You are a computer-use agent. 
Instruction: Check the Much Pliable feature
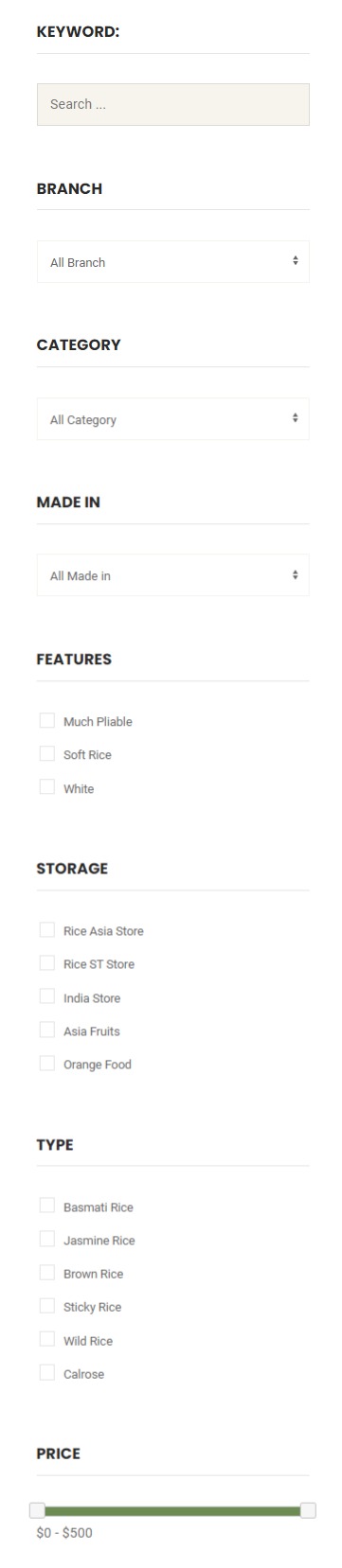(x=47, y=721)
